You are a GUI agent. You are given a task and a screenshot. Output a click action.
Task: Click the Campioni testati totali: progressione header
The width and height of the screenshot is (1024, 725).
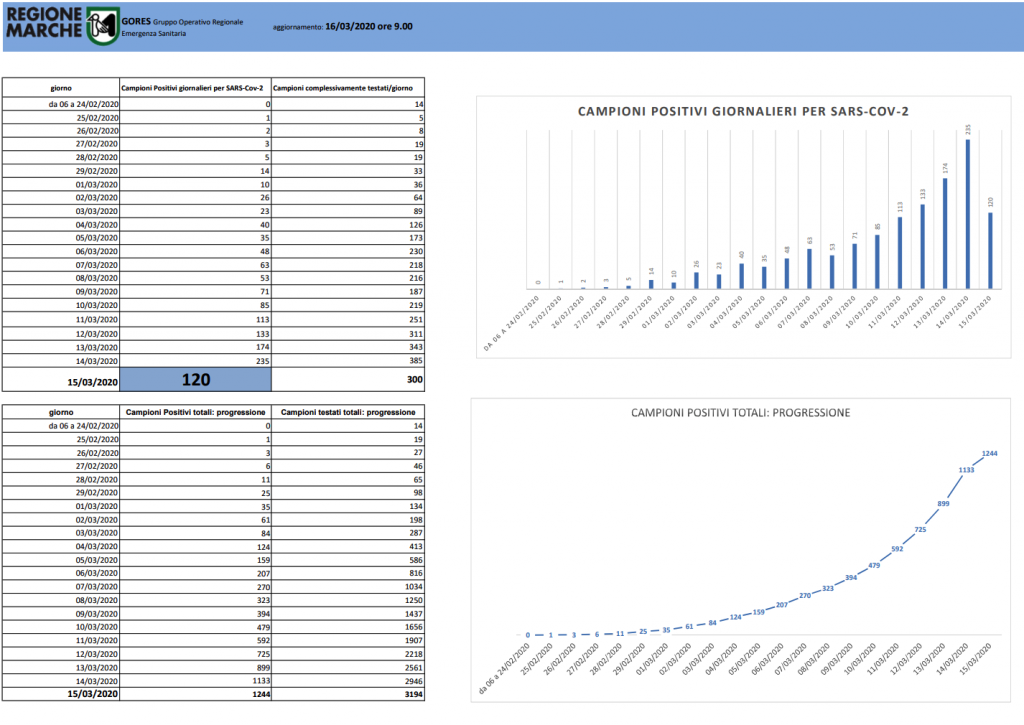click(348, 412)
